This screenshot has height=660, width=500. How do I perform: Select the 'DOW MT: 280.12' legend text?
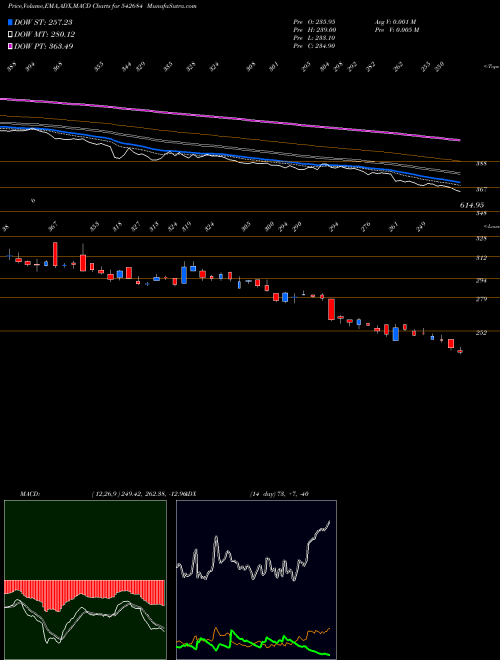click(45, 35)
